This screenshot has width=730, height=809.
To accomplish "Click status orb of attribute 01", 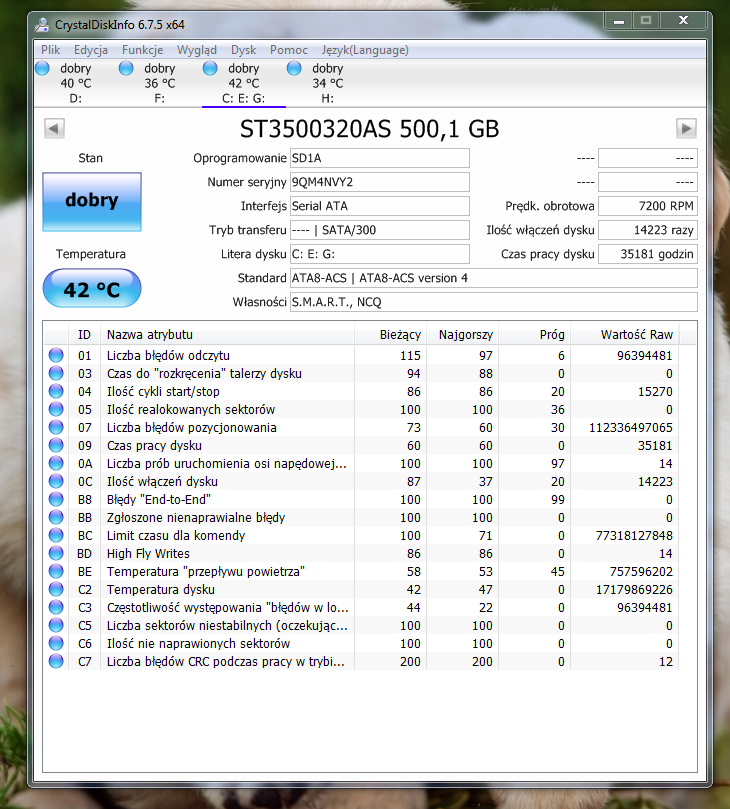I will coord(56,355).
